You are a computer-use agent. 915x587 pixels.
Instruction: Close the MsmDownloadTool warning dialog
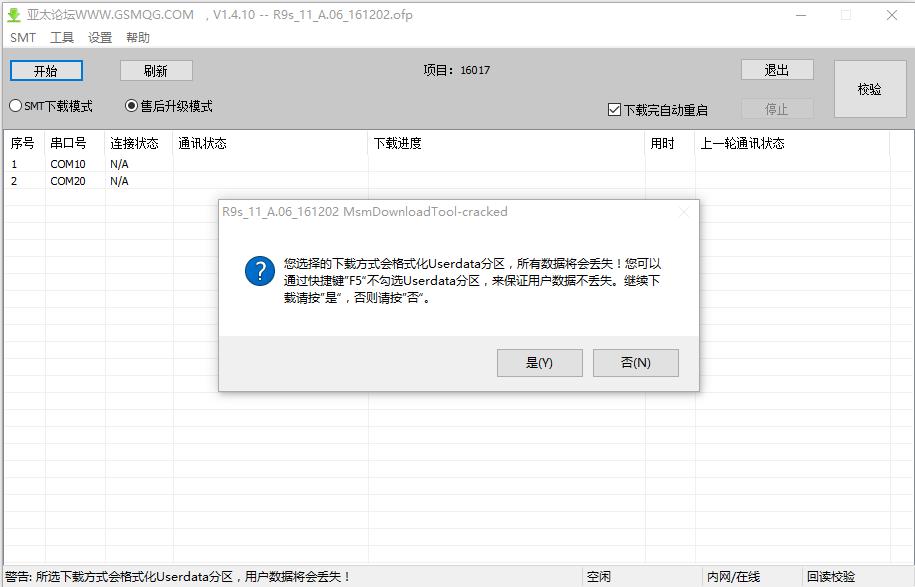[x=683, y=212]
